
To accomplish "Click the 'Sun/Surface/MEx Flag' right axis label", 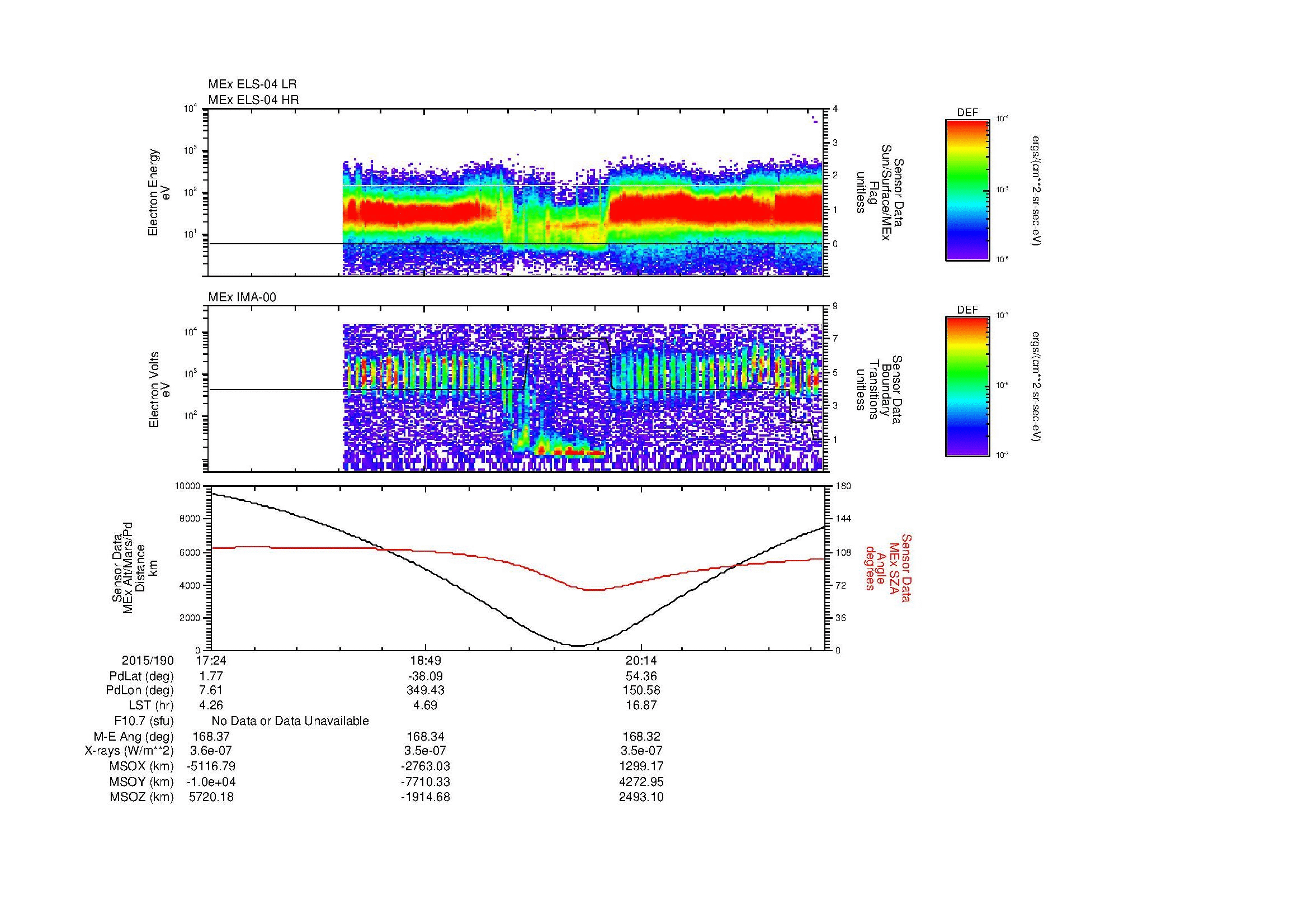I will pyautogui.click(x=879, y=192).
